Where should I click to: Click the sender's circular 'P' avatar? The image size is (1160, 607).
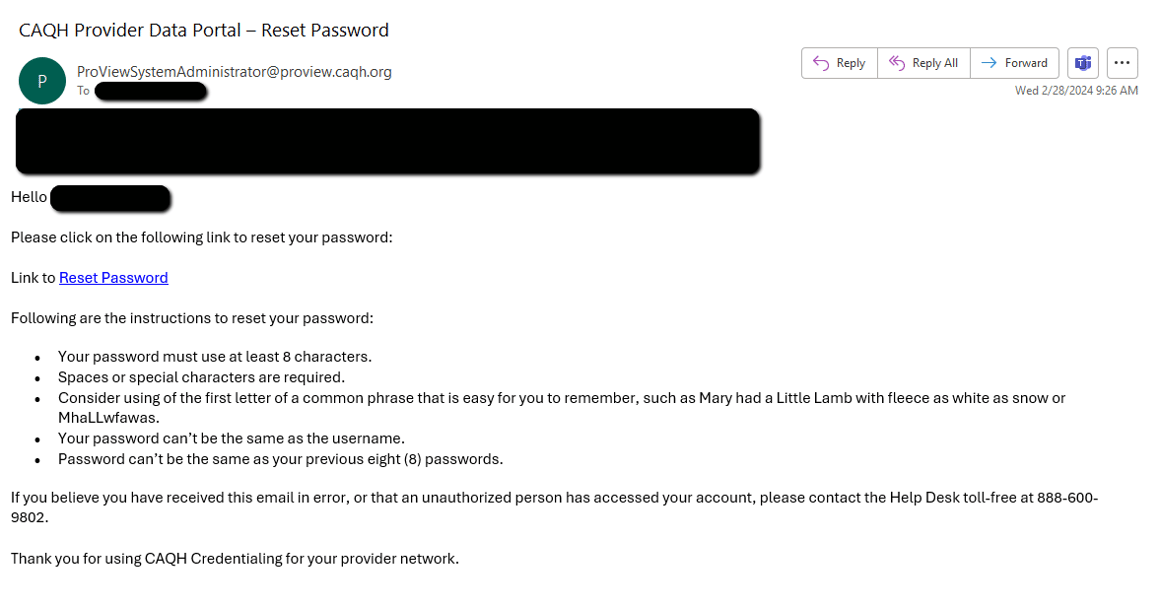pyautogui.click(x=42, y=80)
